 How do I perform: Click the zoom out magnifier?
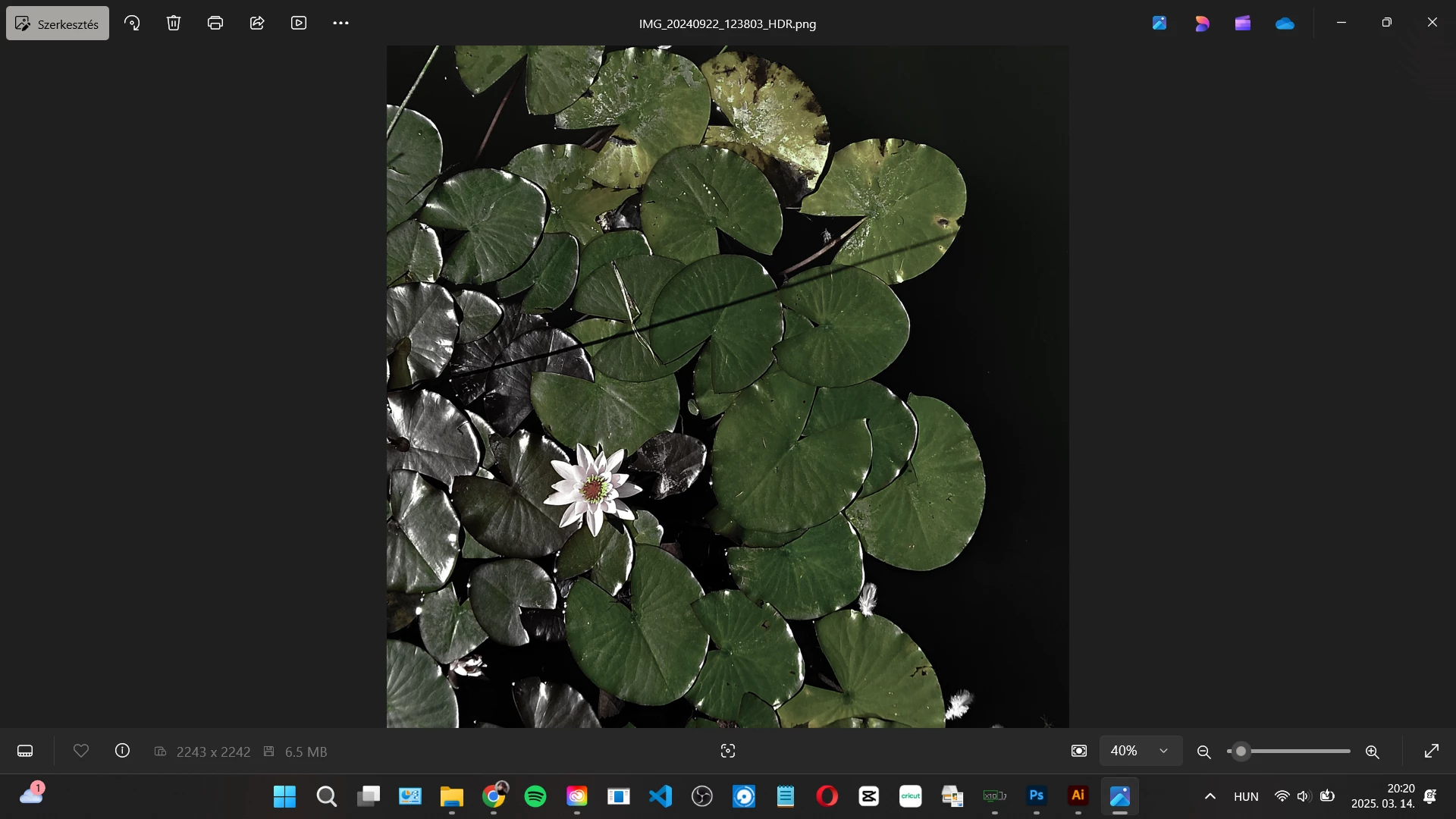tap(1203, 752)
